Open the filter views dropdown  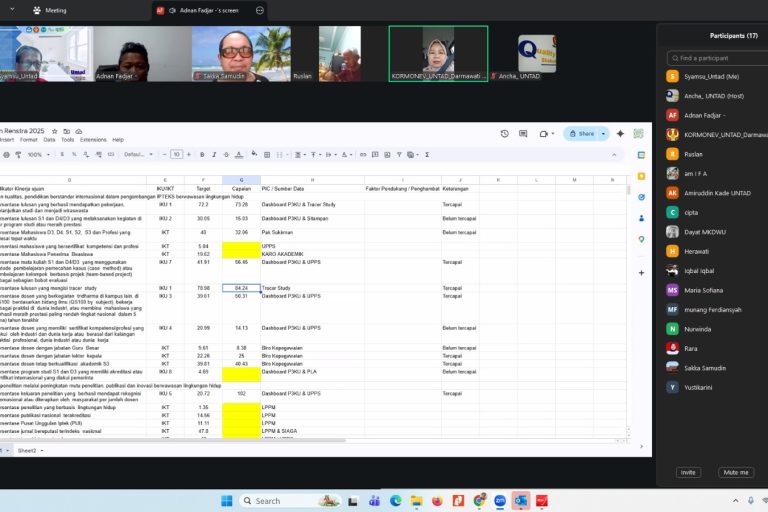(x=412, y=155)
